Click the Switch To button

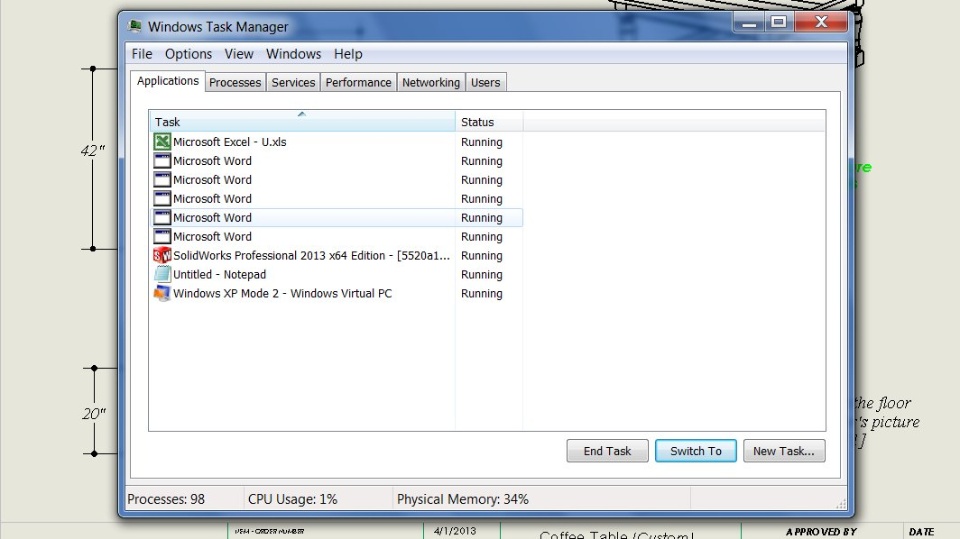click(696, 451)
